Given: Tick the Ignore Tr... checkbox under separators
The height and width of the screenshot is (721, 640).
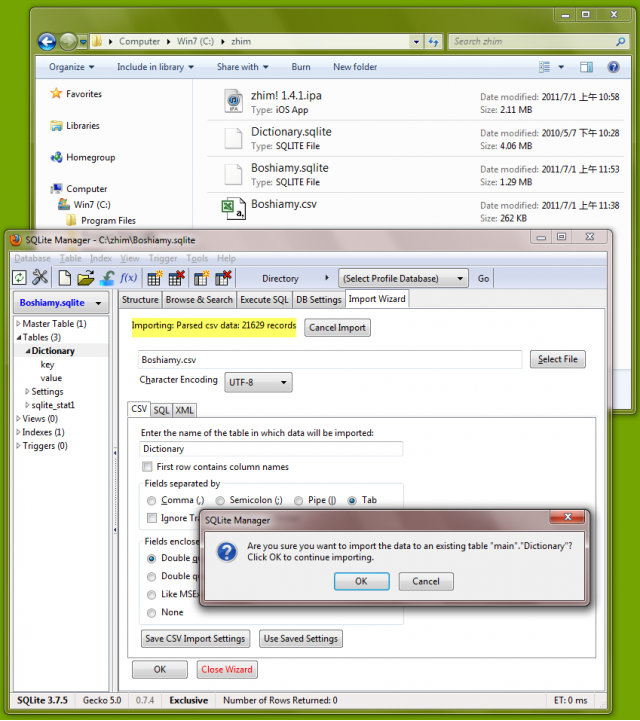Looking at the screenshot, I should [151, 518].
